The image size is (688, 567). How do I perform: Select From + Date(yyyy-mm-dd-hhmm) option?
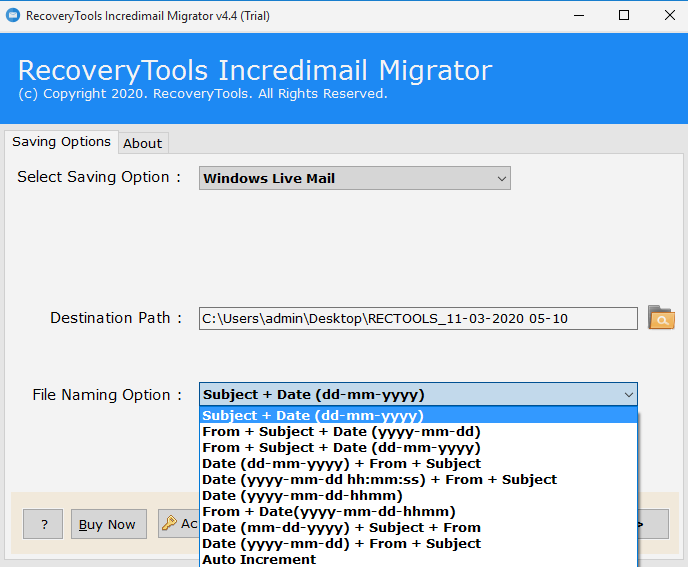[328, 511]
